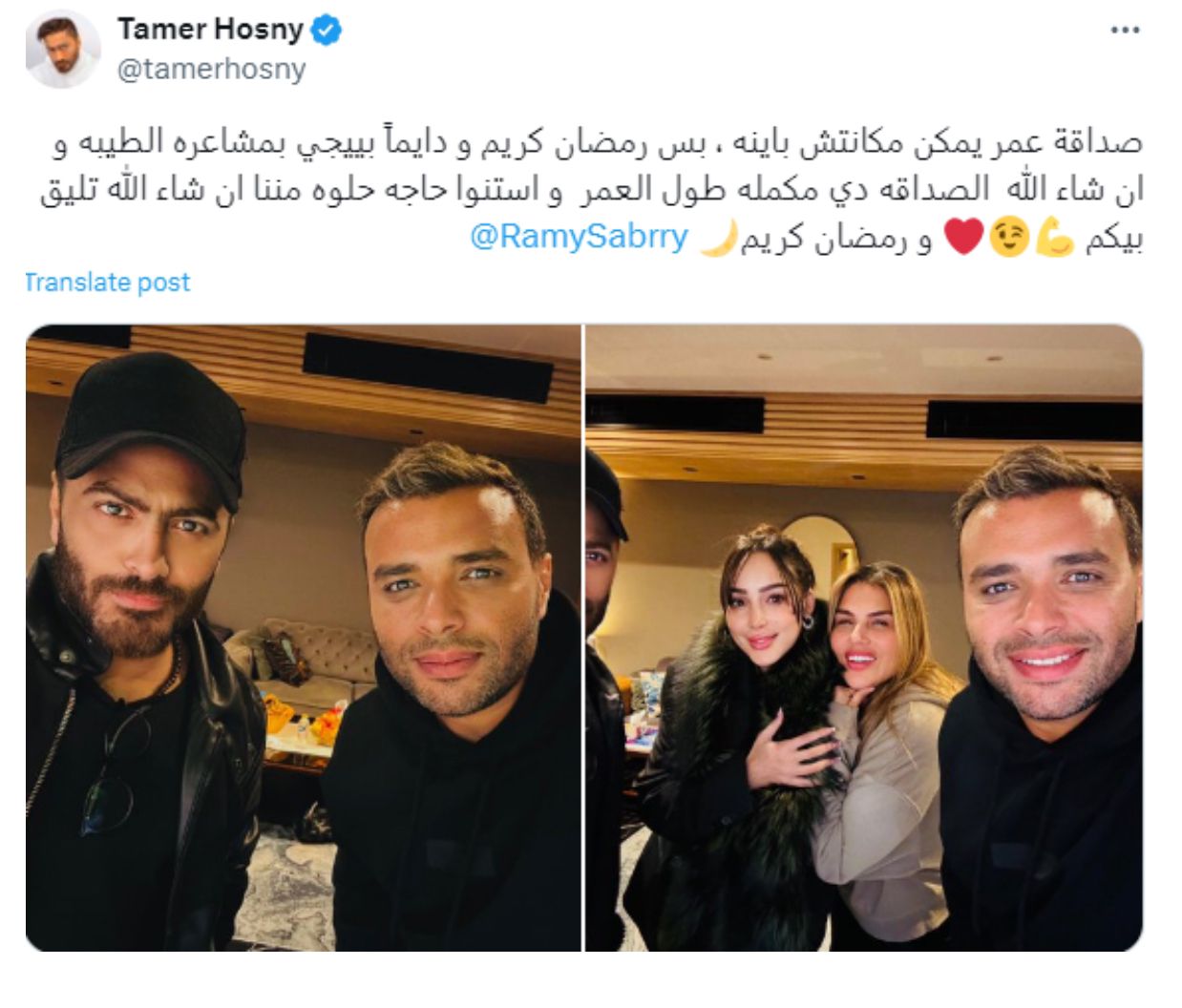Open the left selfie photo
Image resolution: width=1182 pixels, height=1008 pixels.
303,638
